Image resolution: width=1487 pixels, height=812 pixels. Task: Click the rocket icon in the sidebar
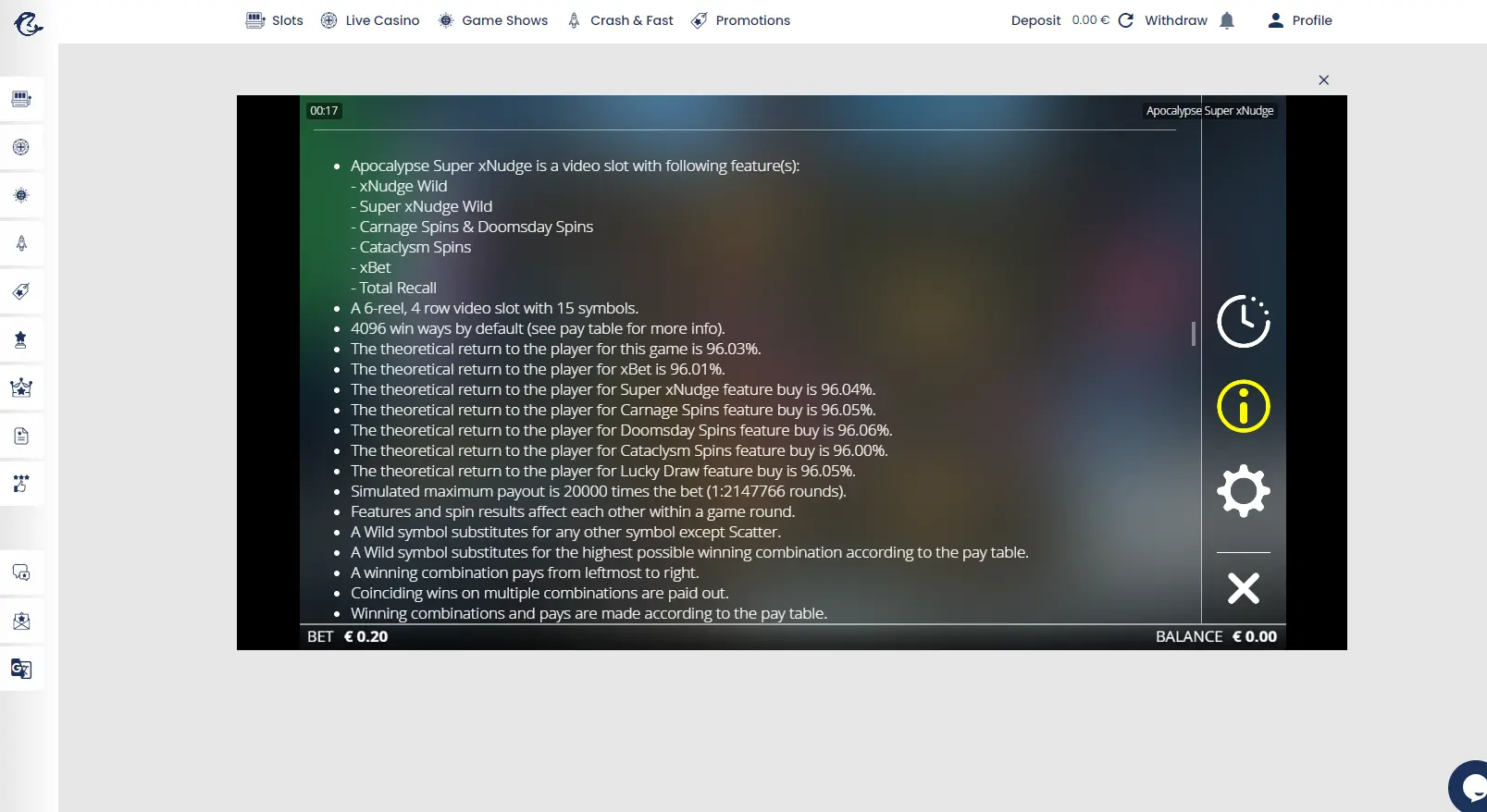[x=21, y=243]
